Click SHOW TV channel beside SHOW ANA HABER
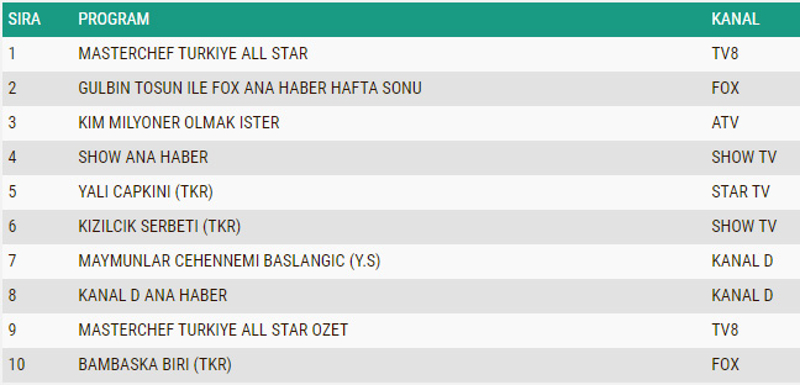Viewport: 800px width, 385px height. (x=744, y=157)
